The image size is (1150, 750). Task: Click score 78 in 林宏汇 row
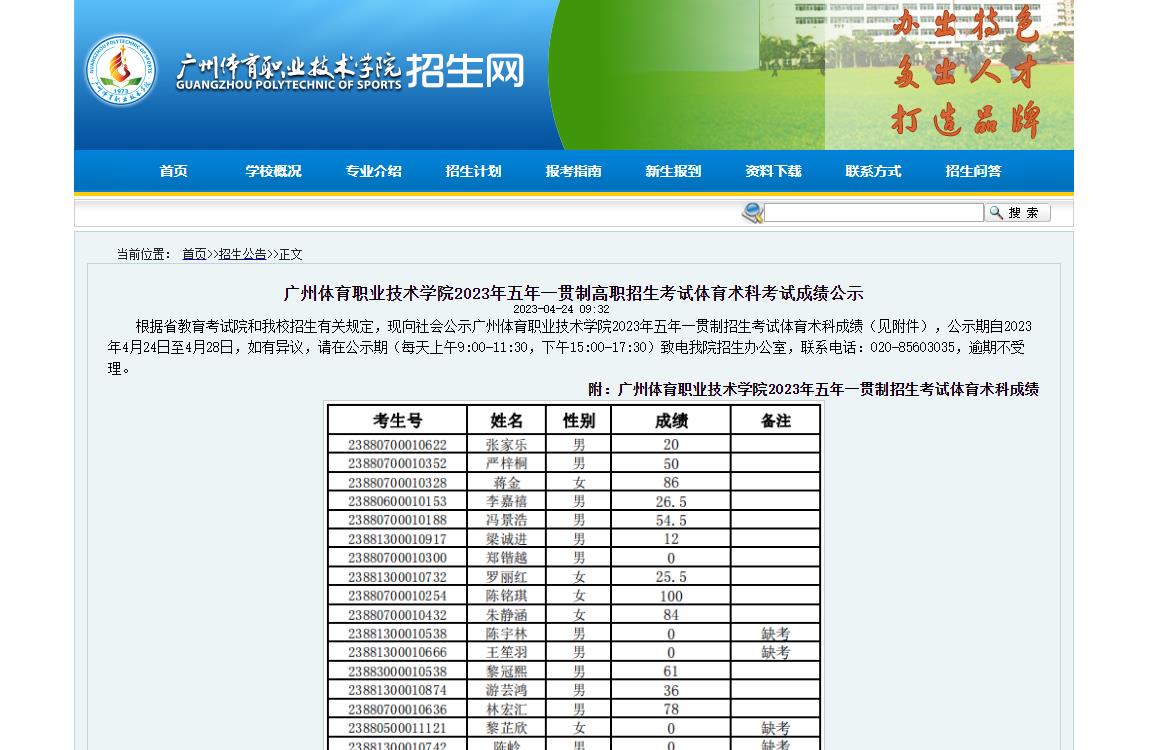[x=671, y=709]
